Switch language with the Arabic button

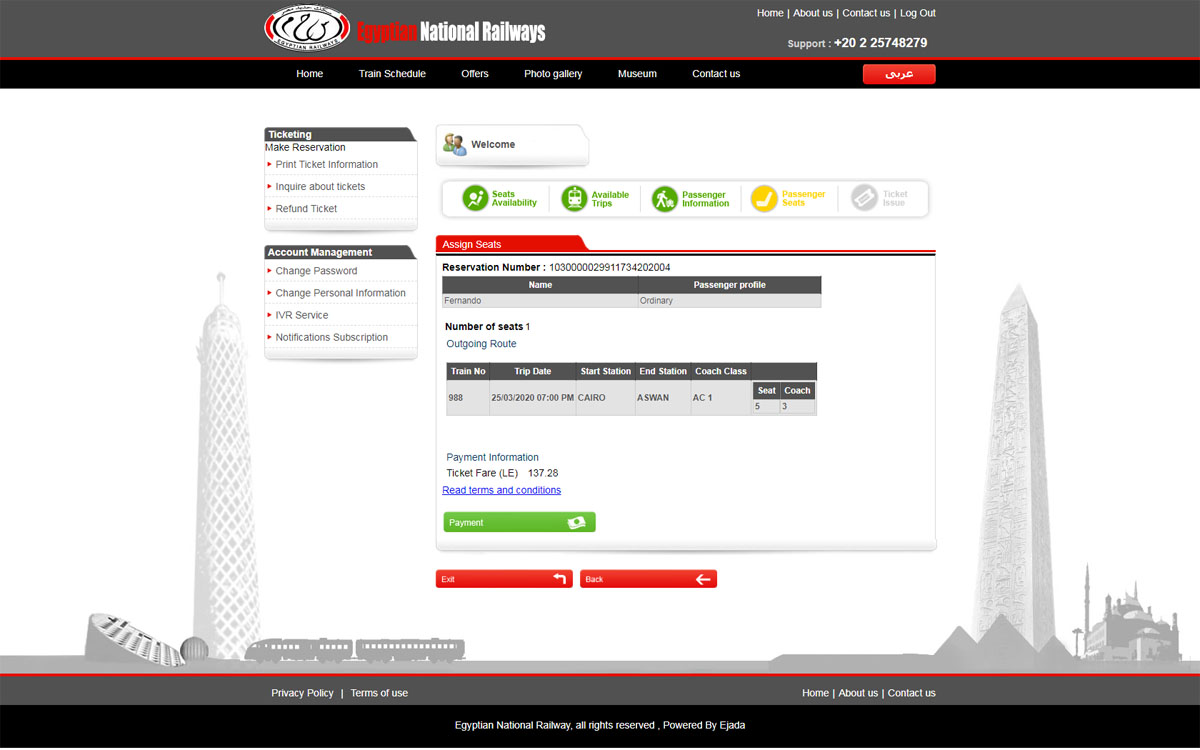pos(899,74)
